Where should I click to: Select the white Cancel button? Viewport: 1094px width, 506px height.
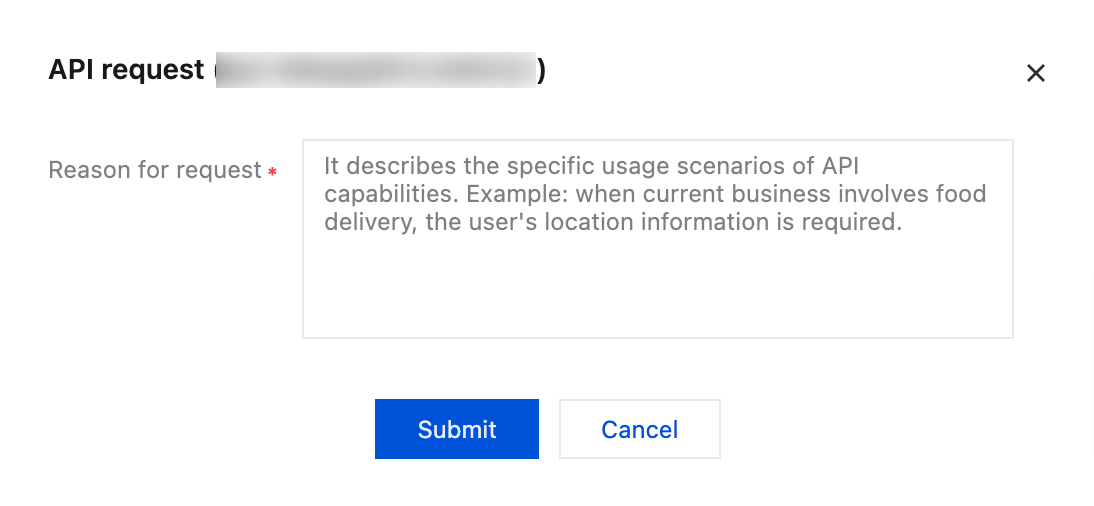639,429
